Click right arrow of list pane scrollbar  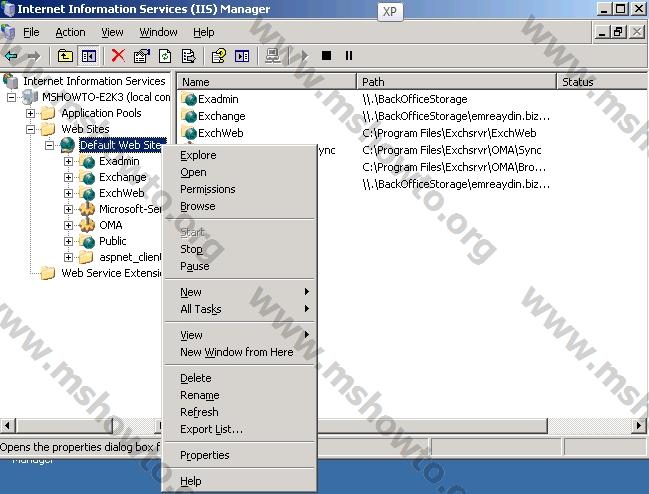point(639,425)
